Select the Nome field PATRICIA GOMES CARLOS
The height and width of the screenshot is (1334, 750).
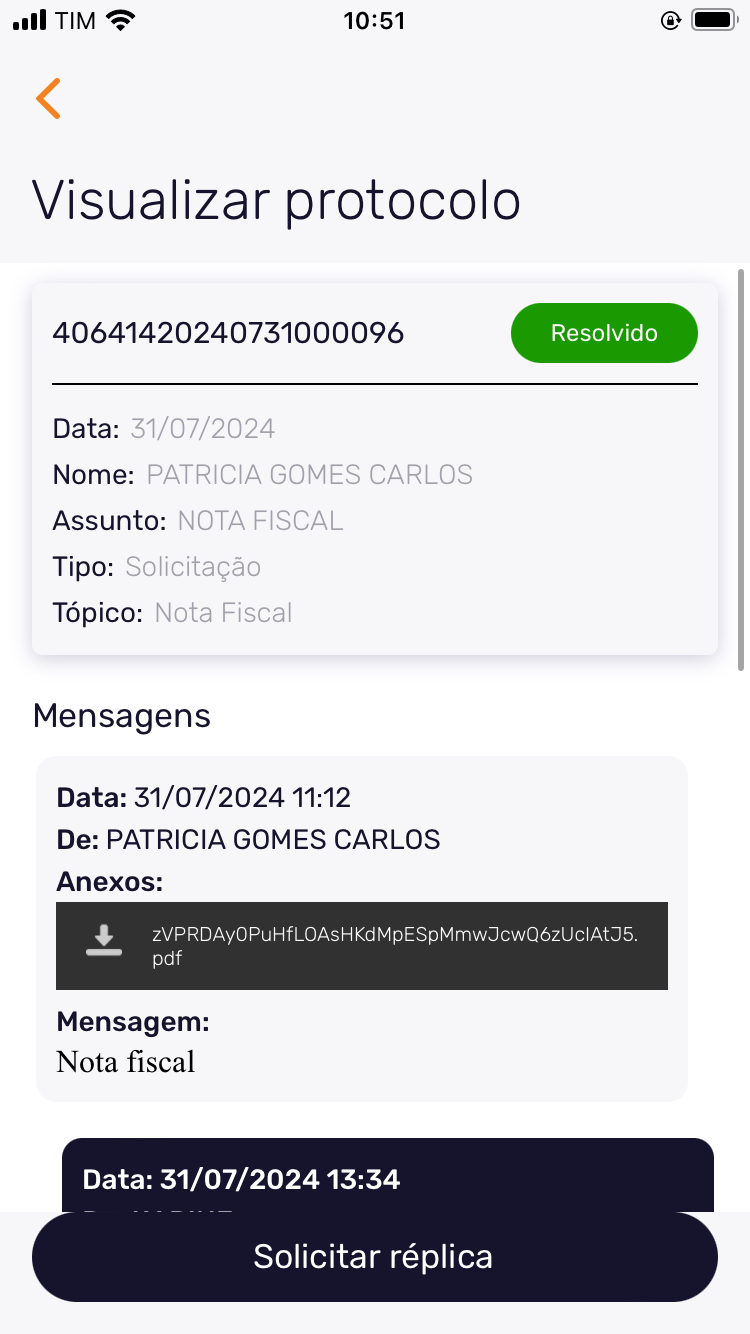[x=309, y=475]
